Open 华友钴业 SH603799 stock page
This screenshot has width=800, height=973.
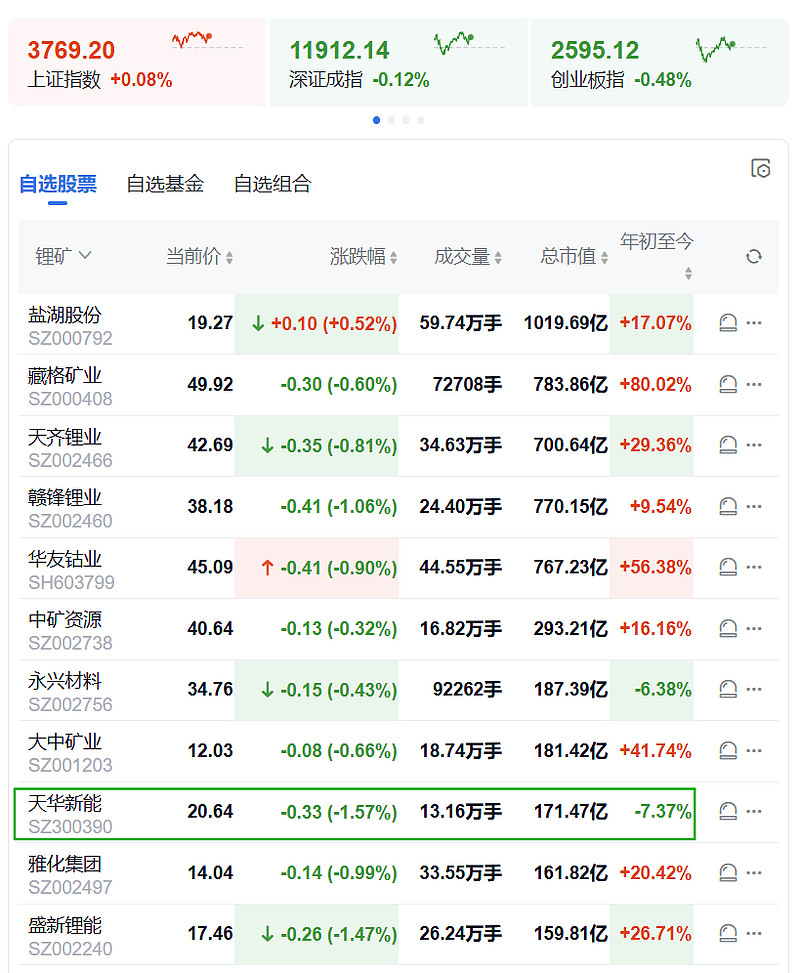point(71,570)
